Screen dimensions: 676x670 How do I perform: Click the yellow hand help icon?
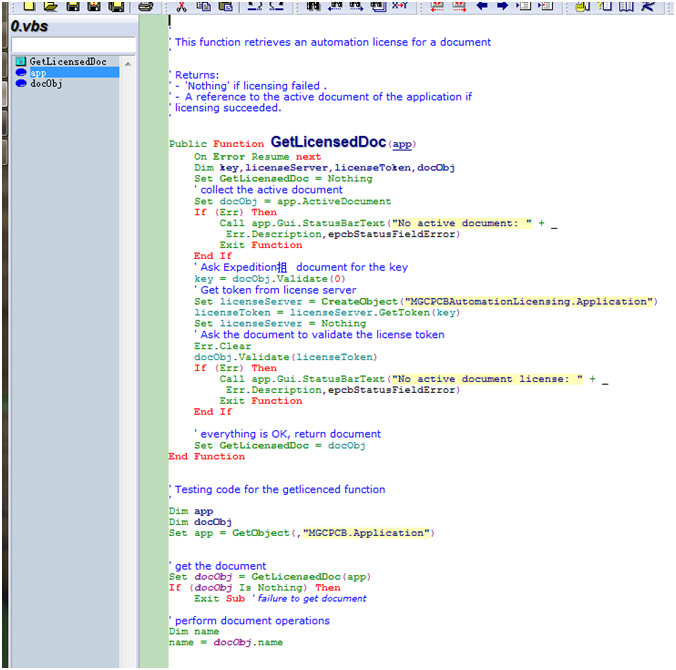tap(583, 6)
